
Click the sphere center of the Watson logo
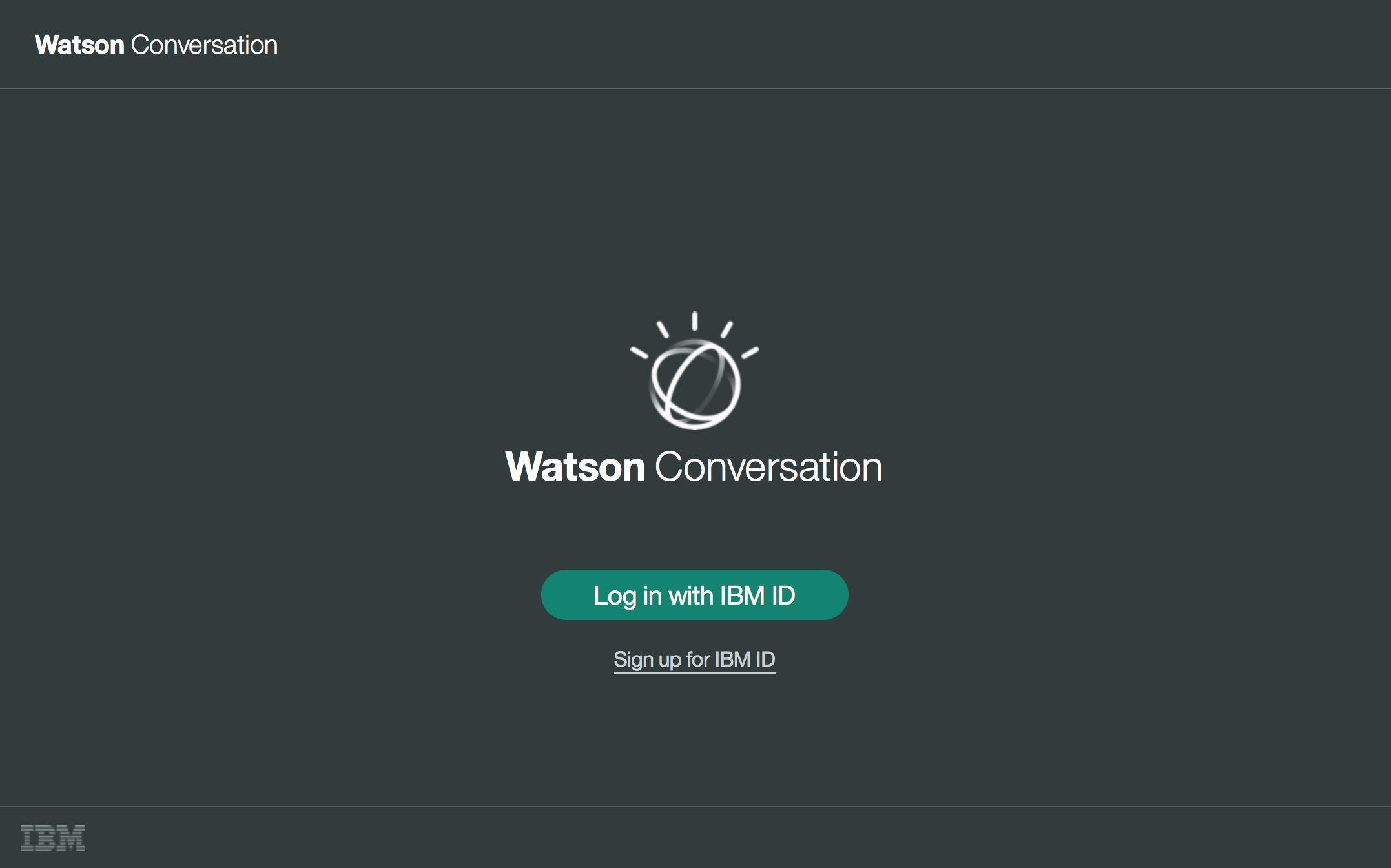pos(695,385)
